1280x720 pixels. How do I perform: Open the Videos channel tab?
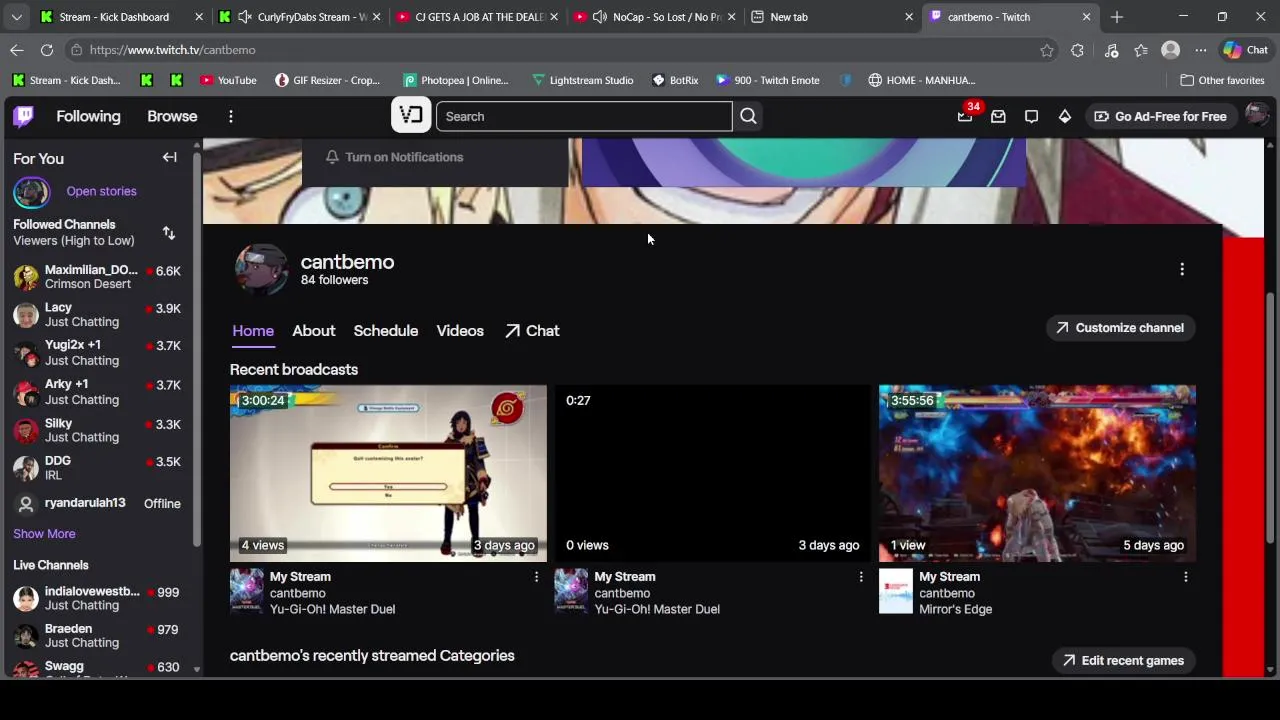click(x=460, y=331)
